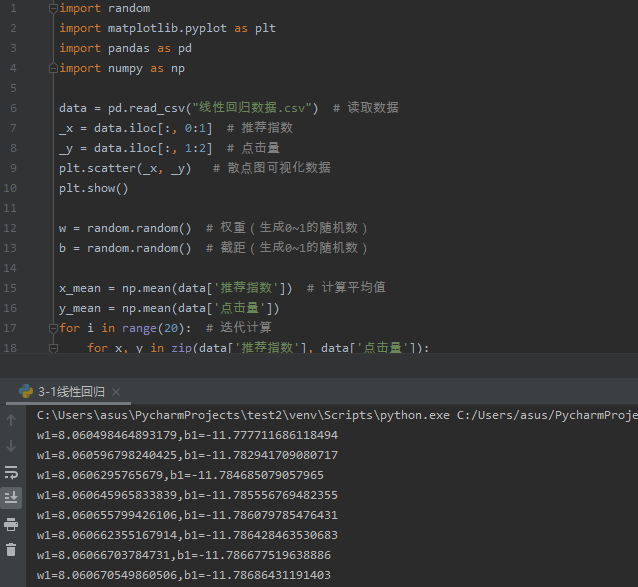
Task: Click the print icon in run panel
Action: (x=11, y=524)
